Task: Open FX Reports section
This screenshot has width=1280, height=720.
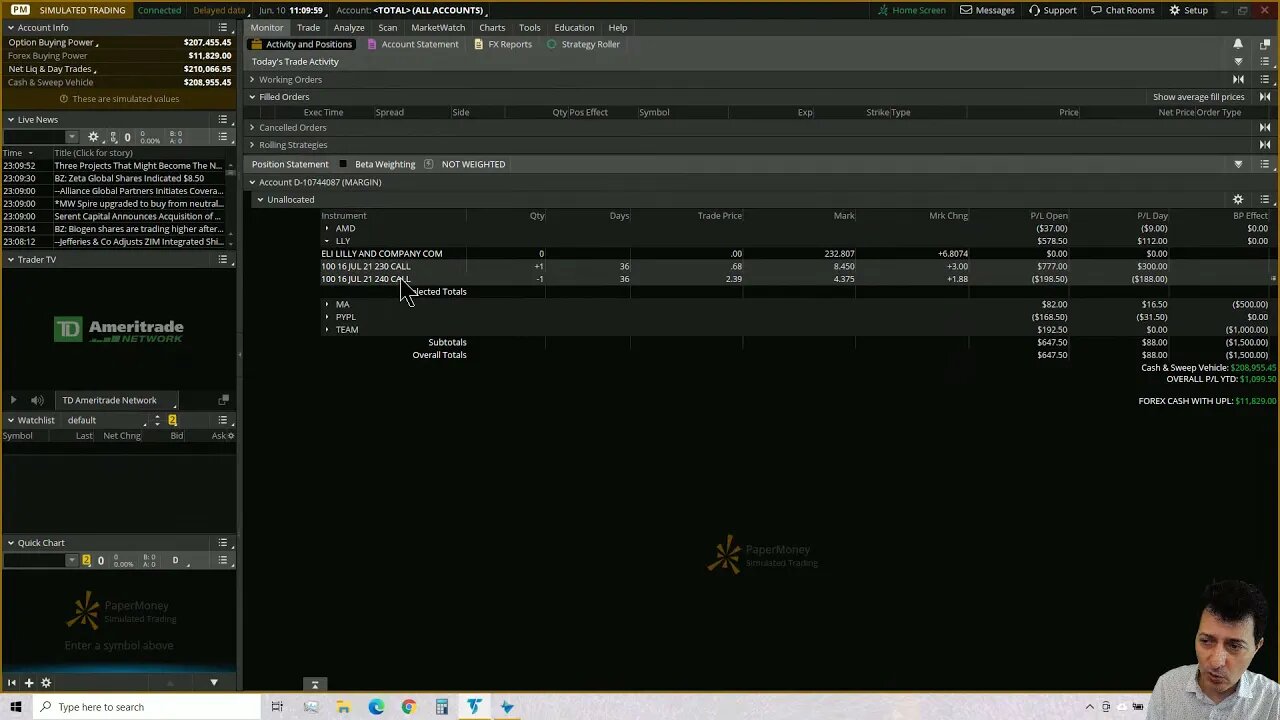Action: (503, 44)
